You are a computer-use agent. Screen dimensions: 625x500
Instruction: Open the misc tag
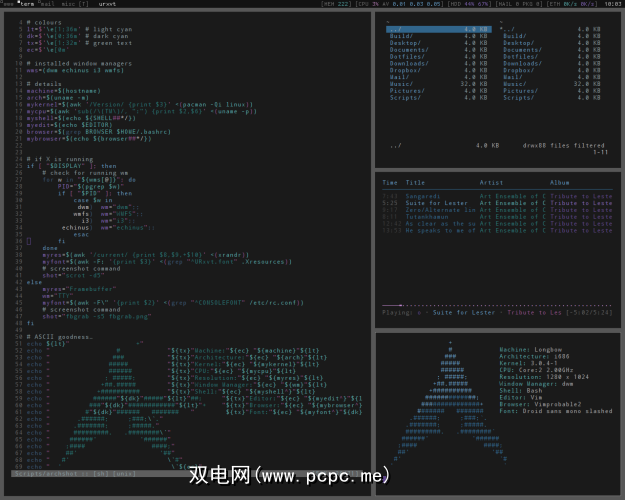pos(69,4)
